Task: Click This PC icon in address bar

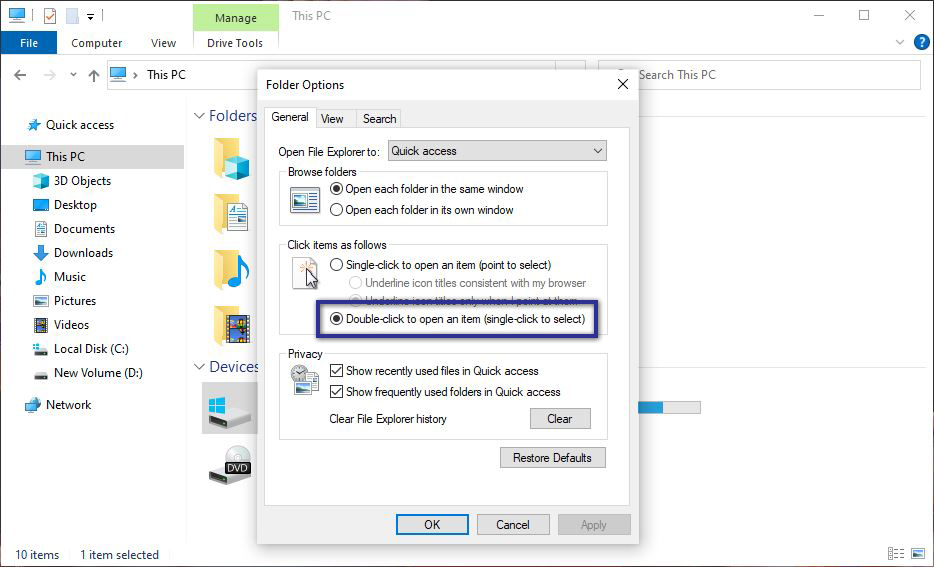Action: coord(119,74)
